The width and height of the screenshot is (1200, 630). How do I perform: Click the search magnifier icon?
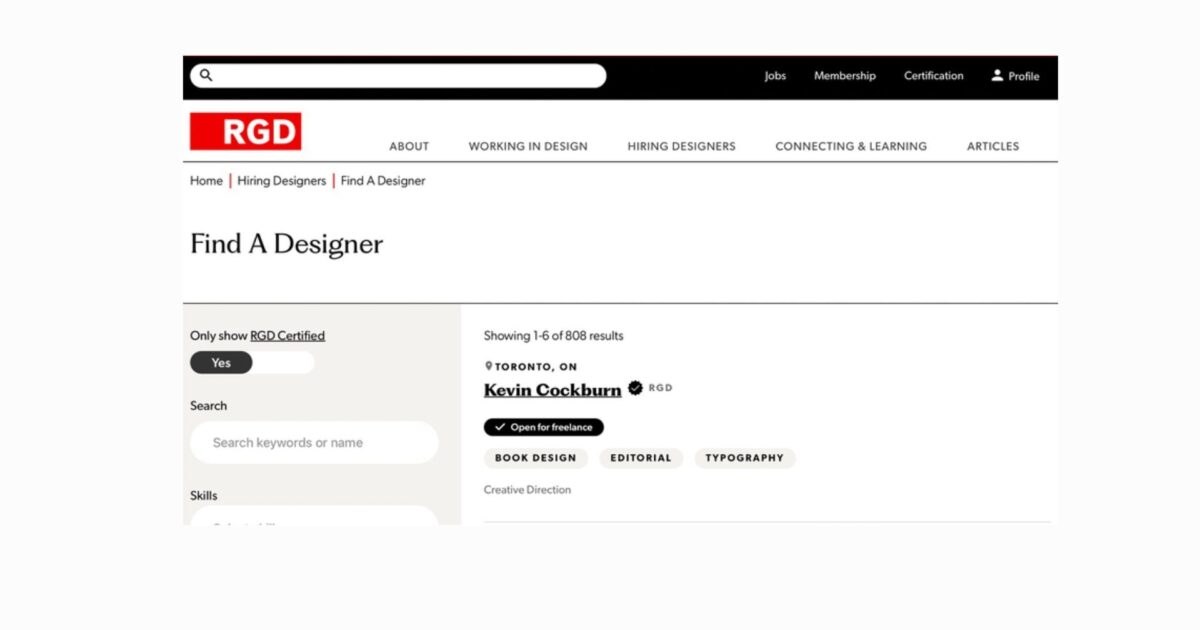(206, 75)
